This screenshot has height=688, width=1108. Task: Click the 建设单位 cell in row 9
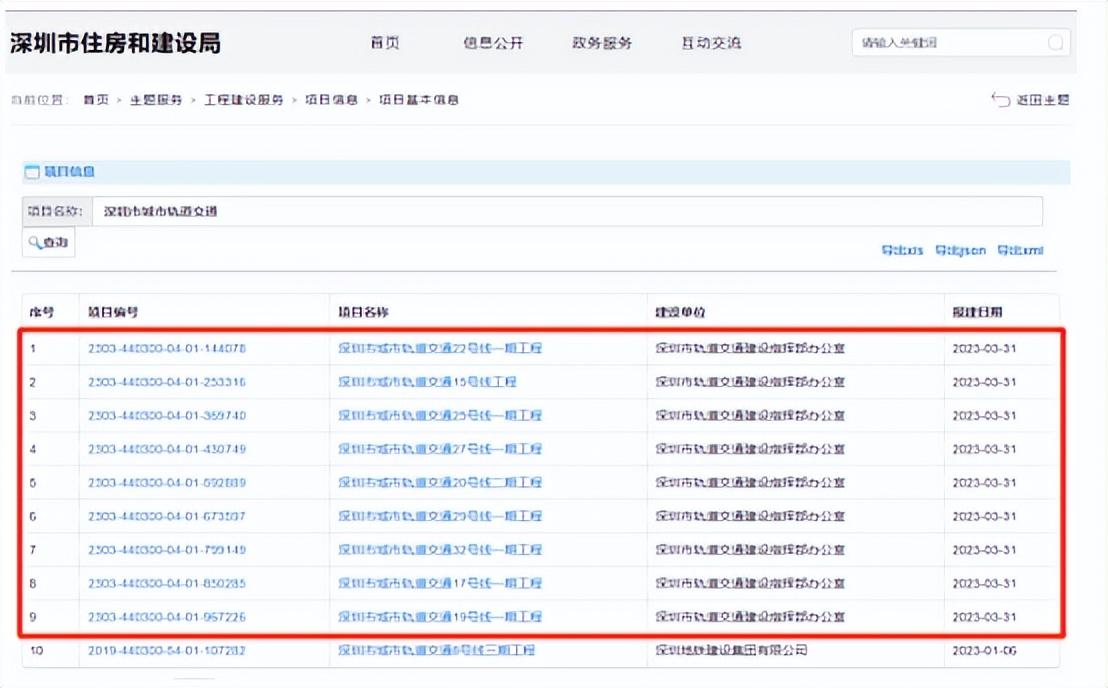750,617
